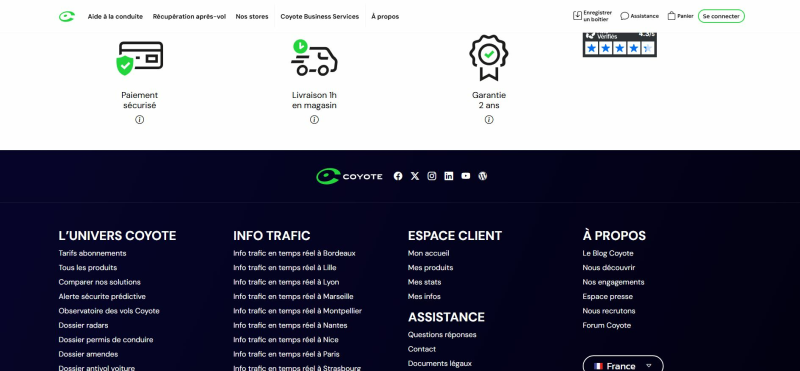
Task: Click the Coyote logo in the header
Action: coord(67,16)
